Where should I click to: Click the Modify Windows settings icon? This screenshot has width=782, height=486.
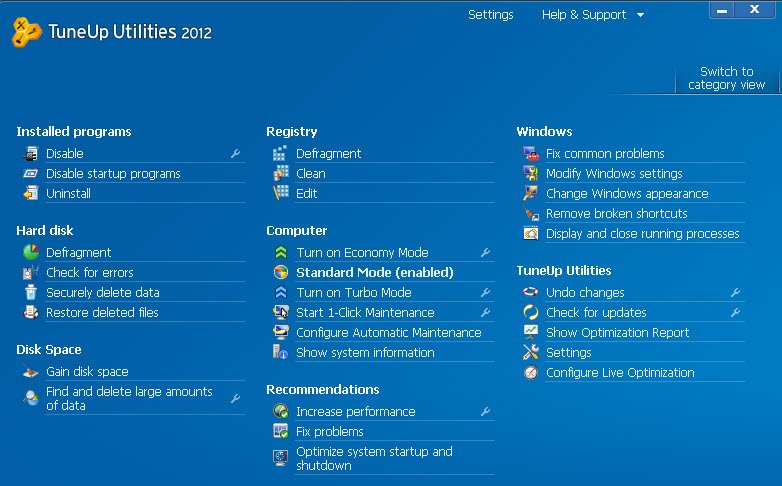pyautogui.click(x=531, y=173)
